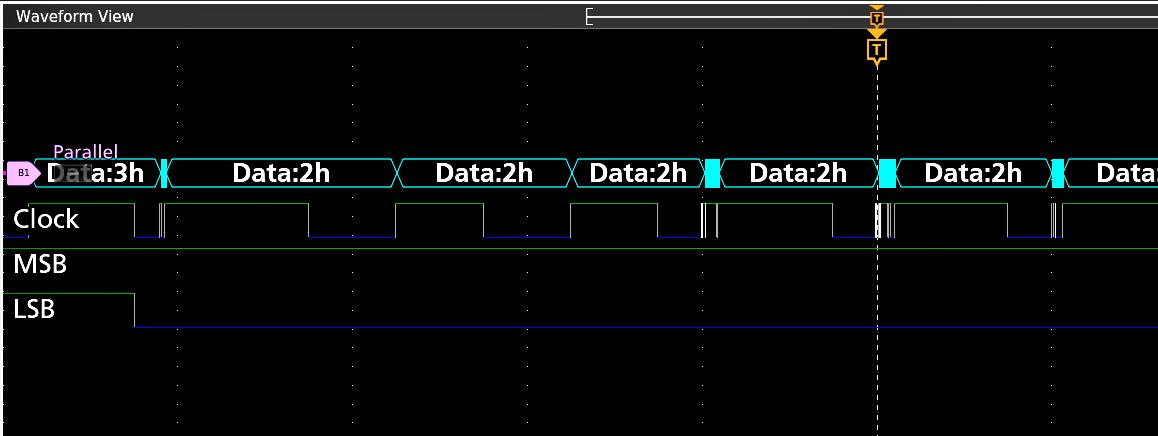Select the Data:2h packet before trigger

tap(798, 173)
